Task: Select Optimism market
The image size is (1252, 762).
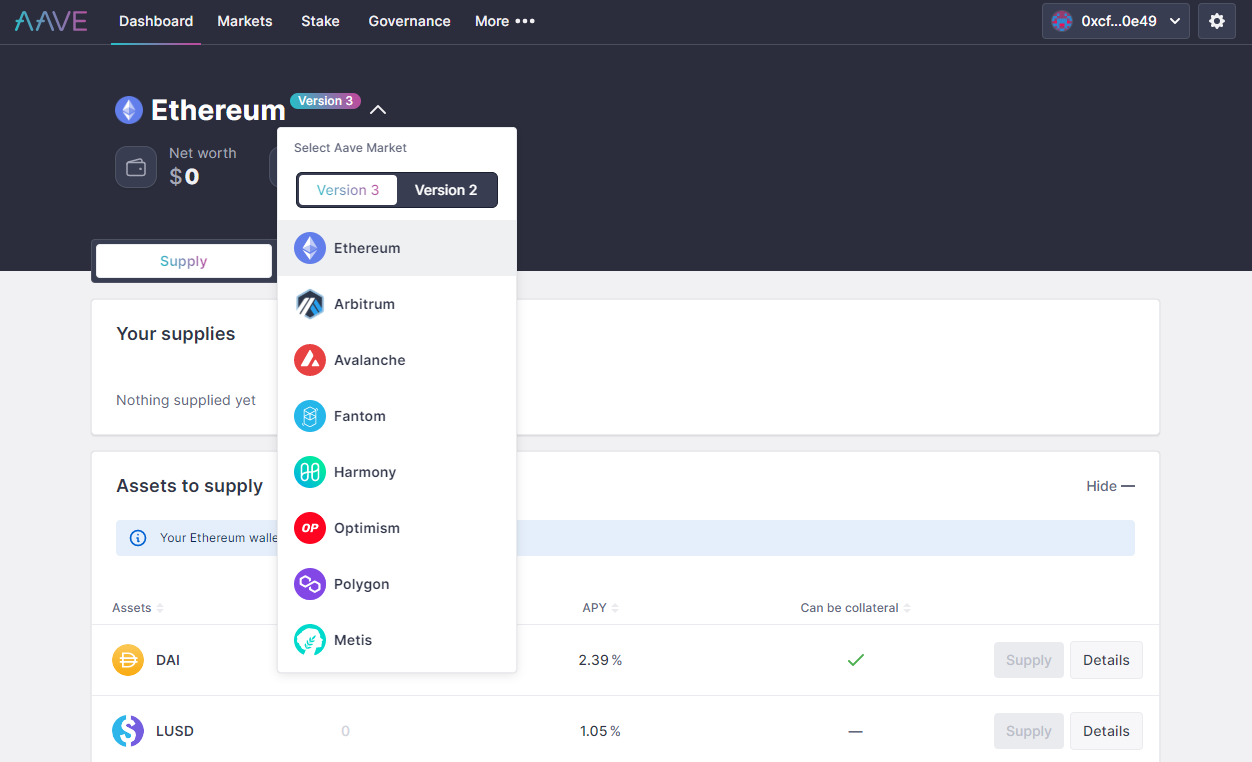Action: (397, 528)
